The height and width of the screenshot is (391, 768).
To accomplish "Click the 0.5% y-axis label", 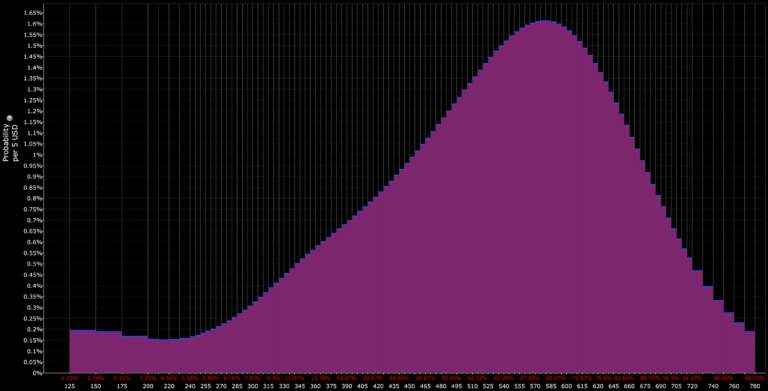I will pyautogui.click(x=34, y=264).
